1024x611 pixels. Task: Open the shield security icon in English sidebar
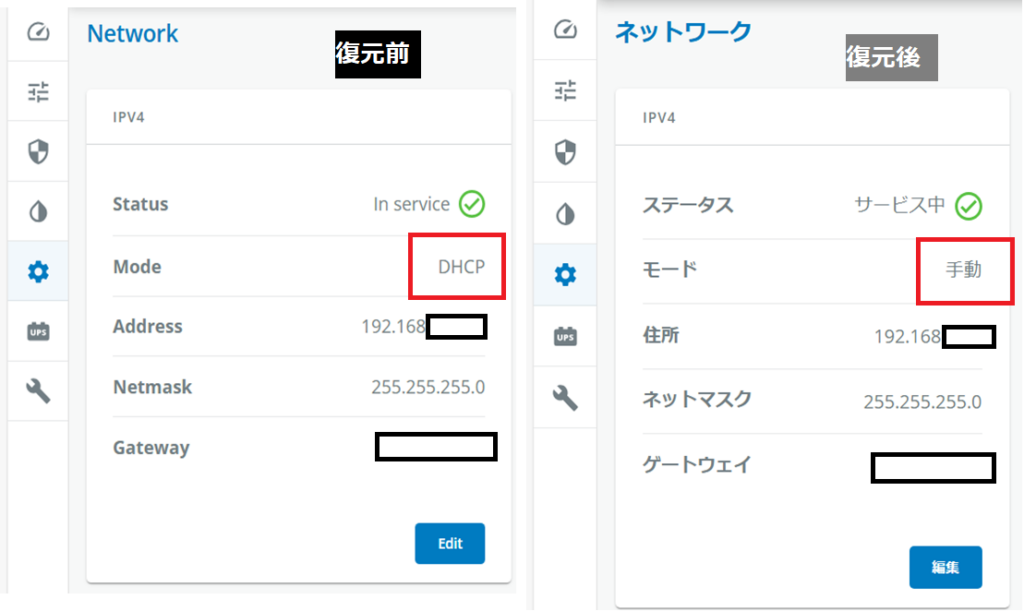[x=38, y=152]
